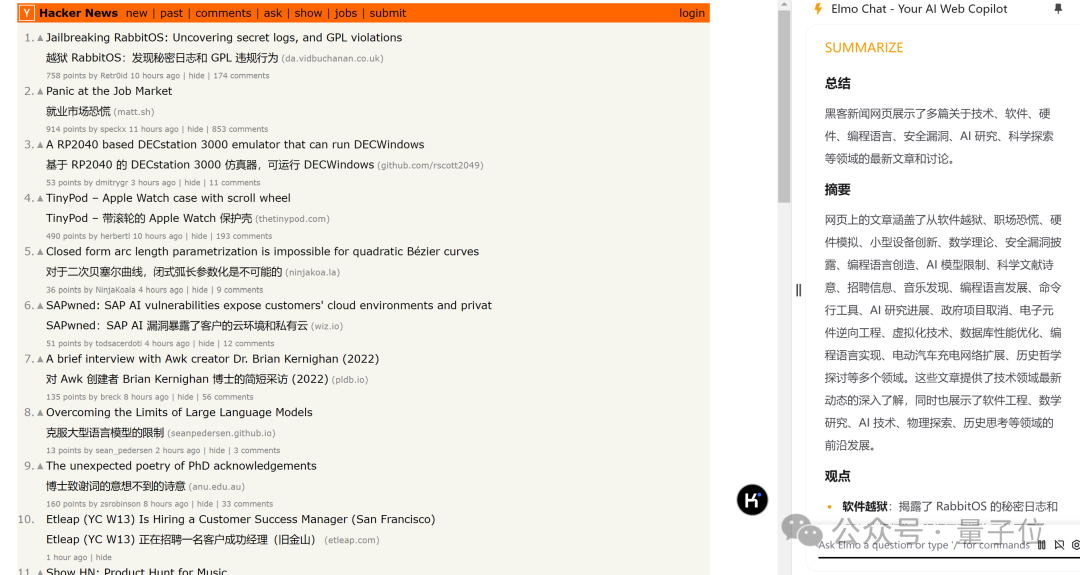1080x575 pixels.
Task: Grab the sidebar resize handle
Action: [798, 290]
